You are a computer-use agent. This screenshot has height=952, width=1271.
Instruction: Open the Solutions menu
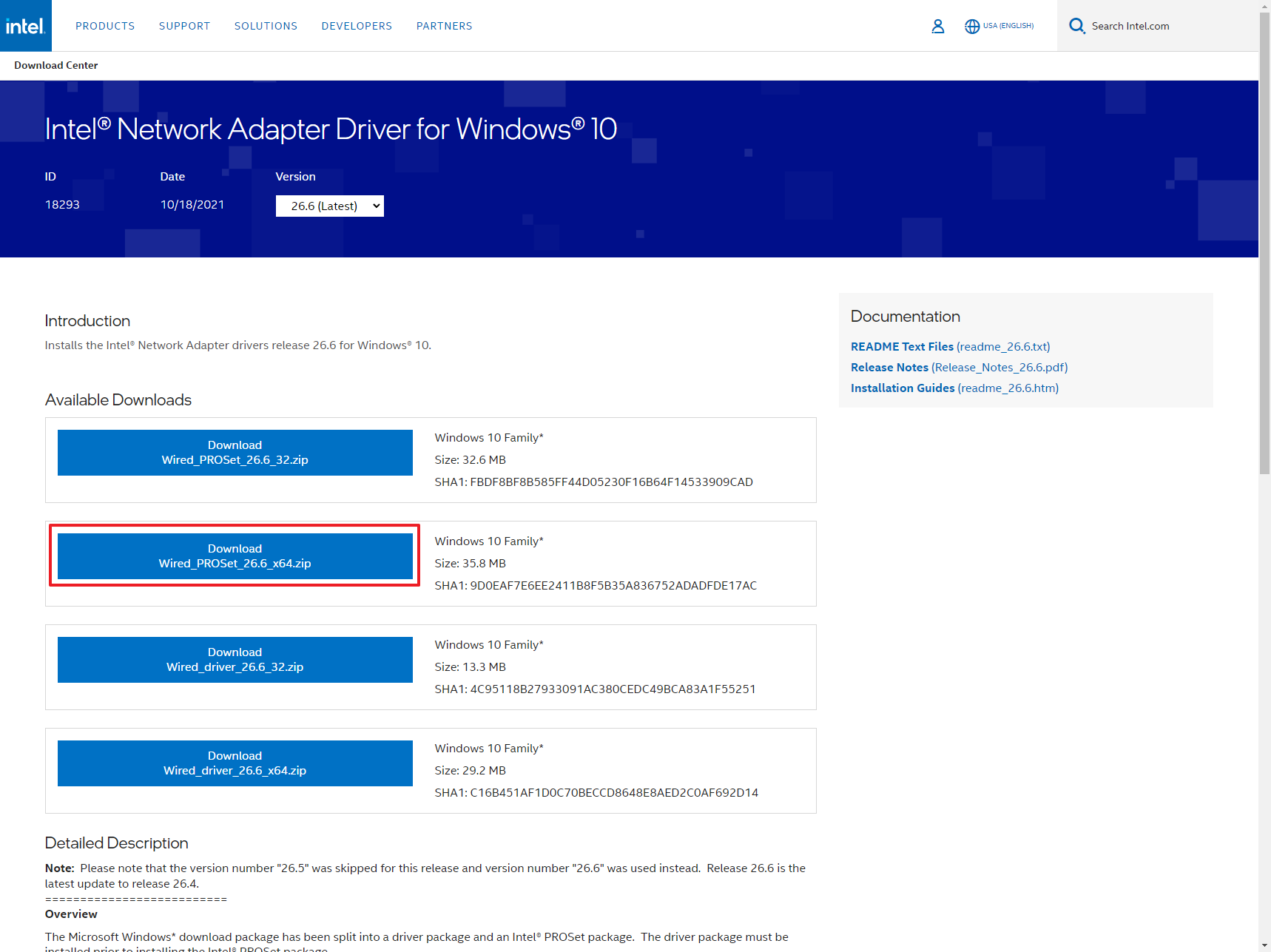coord(266,26)
